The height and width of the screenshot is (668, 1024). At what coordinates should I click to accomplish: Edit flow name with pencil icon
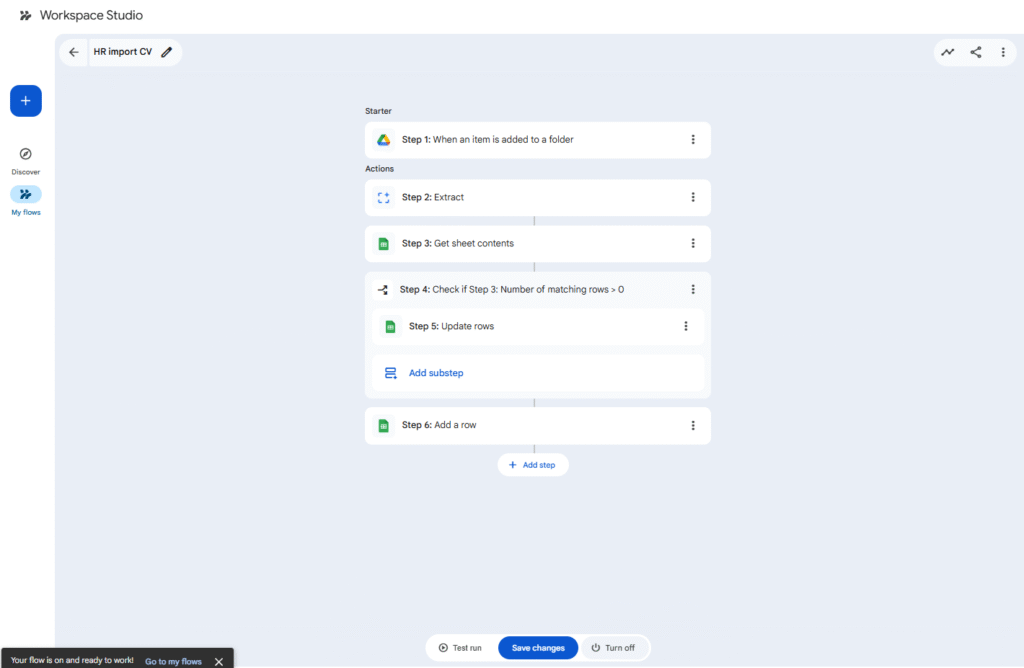(x=166, y=52)
